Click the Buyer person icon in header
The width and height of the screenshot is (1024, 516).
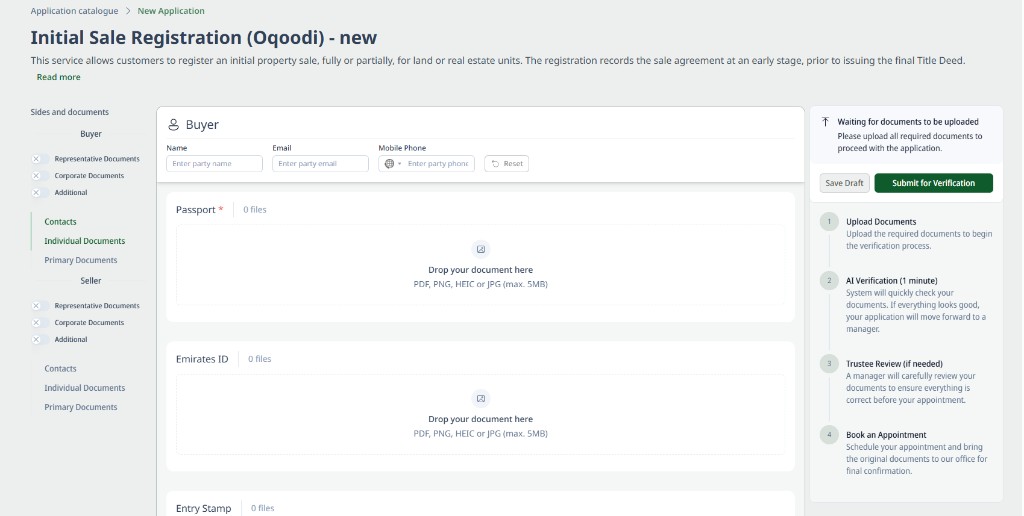coord(174,125)
